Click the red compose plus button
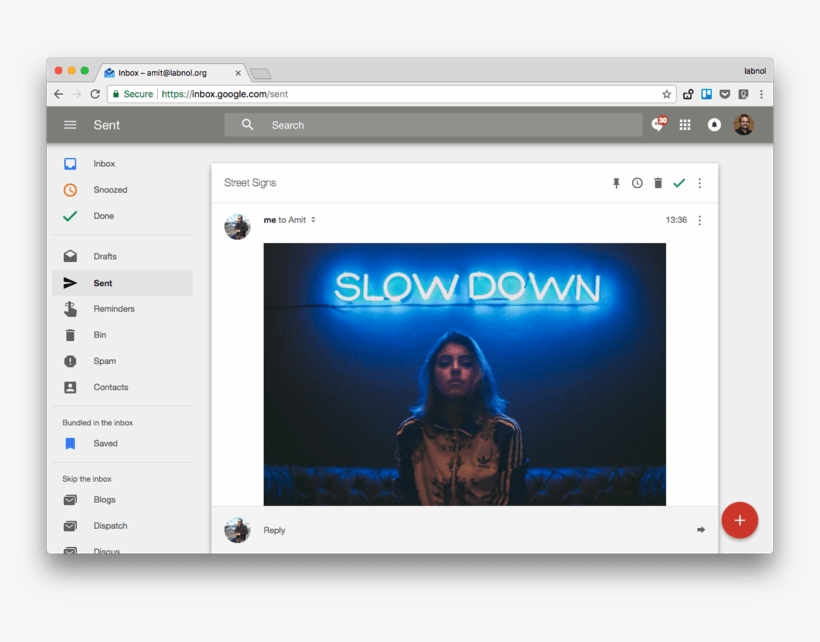820x642 pixels. point(740,520)
